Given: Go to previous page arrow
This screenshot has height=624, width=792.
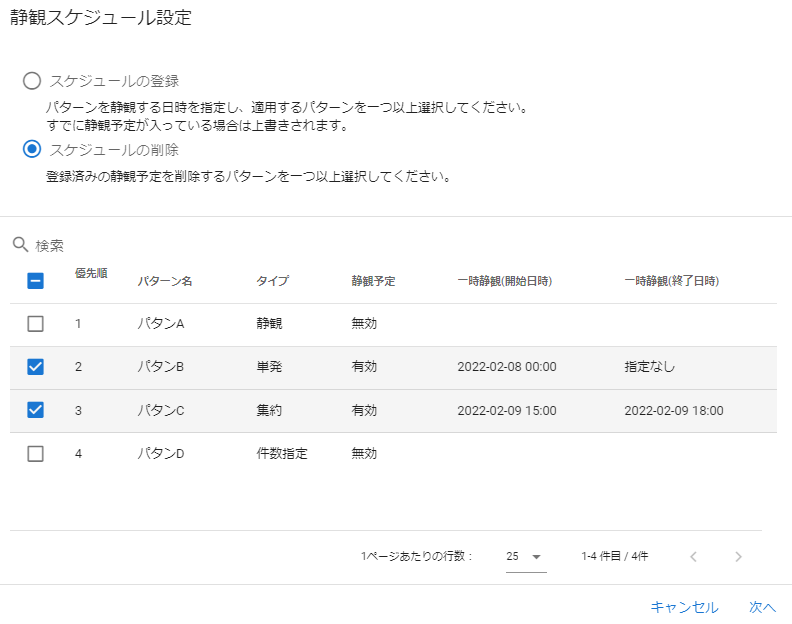Looking at the screenshot, I should pyautogui.click(x=693, y=556).
